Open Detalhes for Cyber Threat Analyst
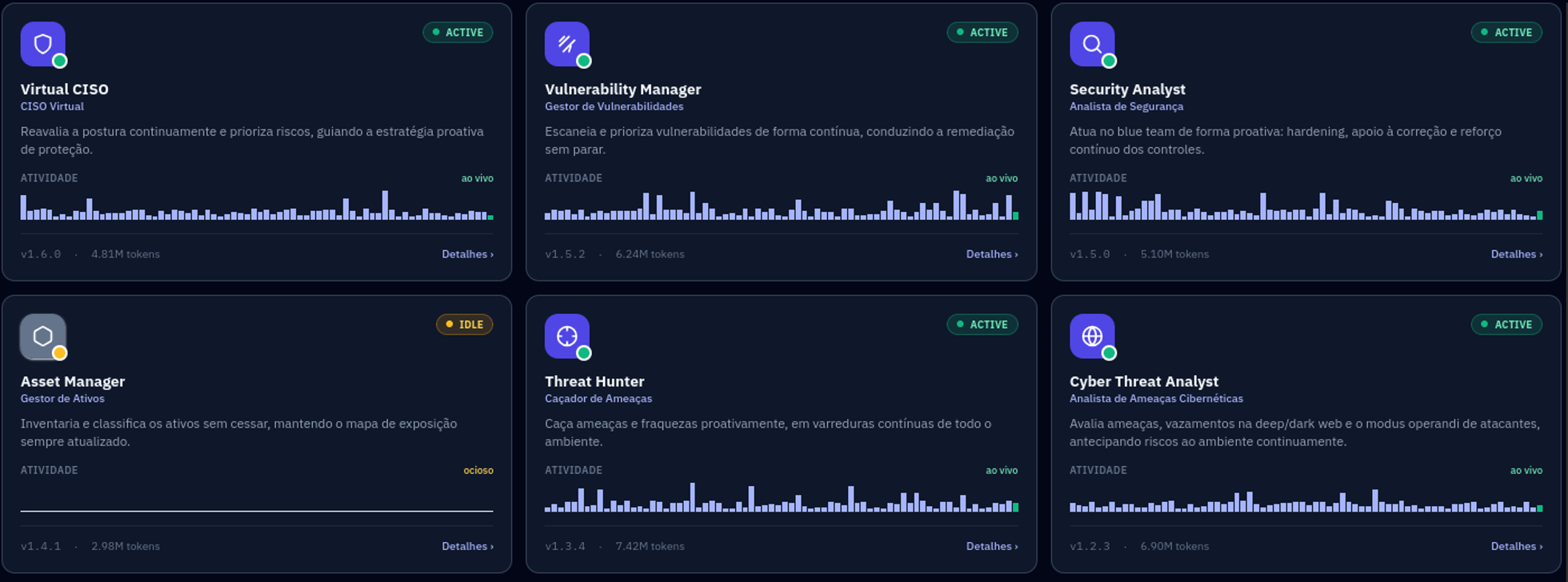This screenshot has height=582, width=1568. 1517,547
